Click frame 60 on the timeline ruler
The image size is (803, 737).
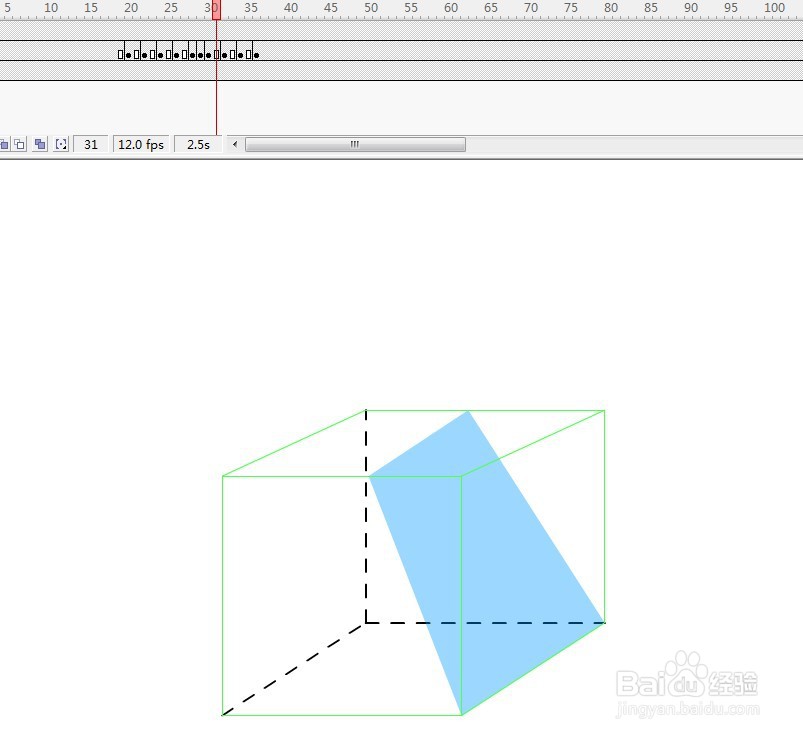[451, 8]
